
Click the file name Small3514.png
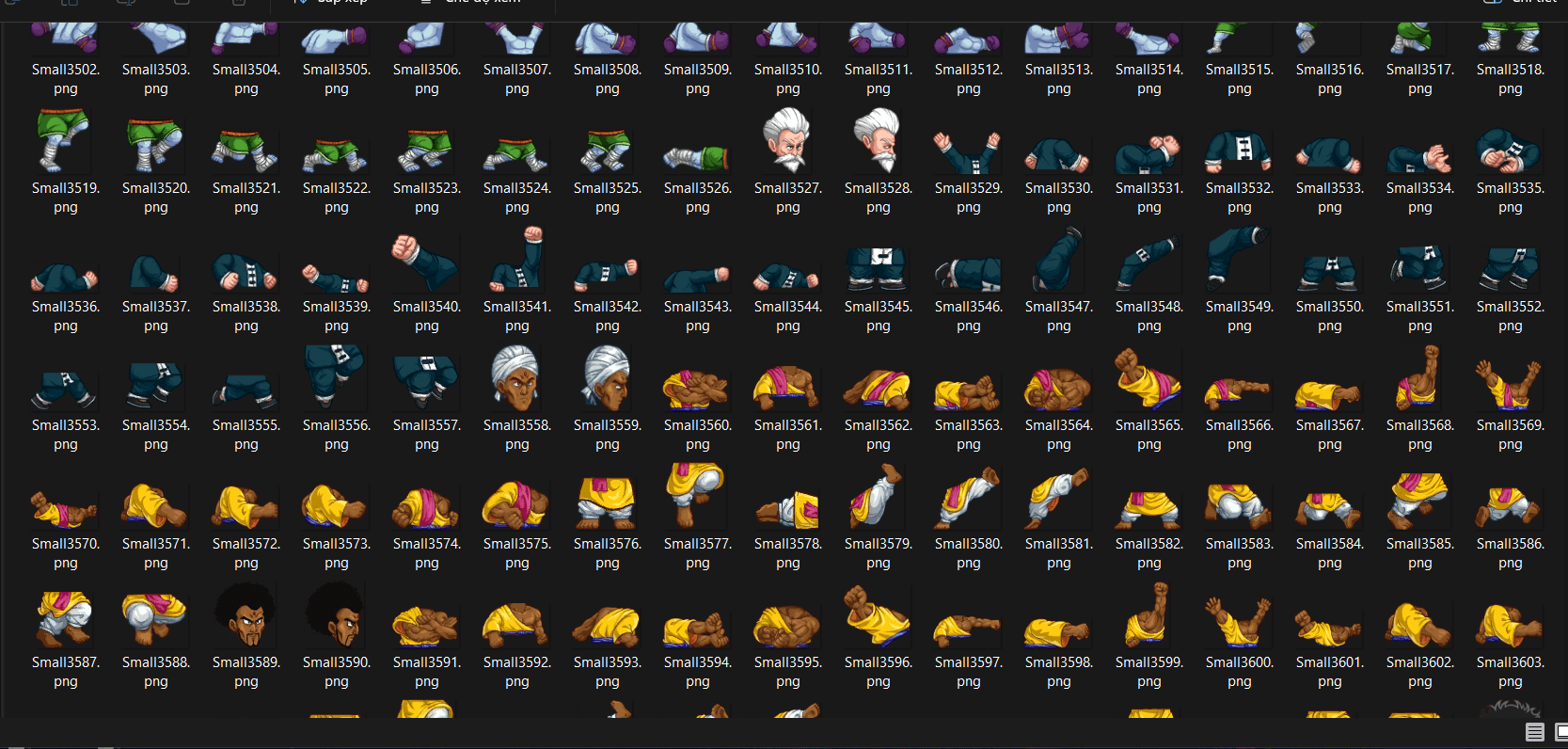click(x=1148, y=79)
